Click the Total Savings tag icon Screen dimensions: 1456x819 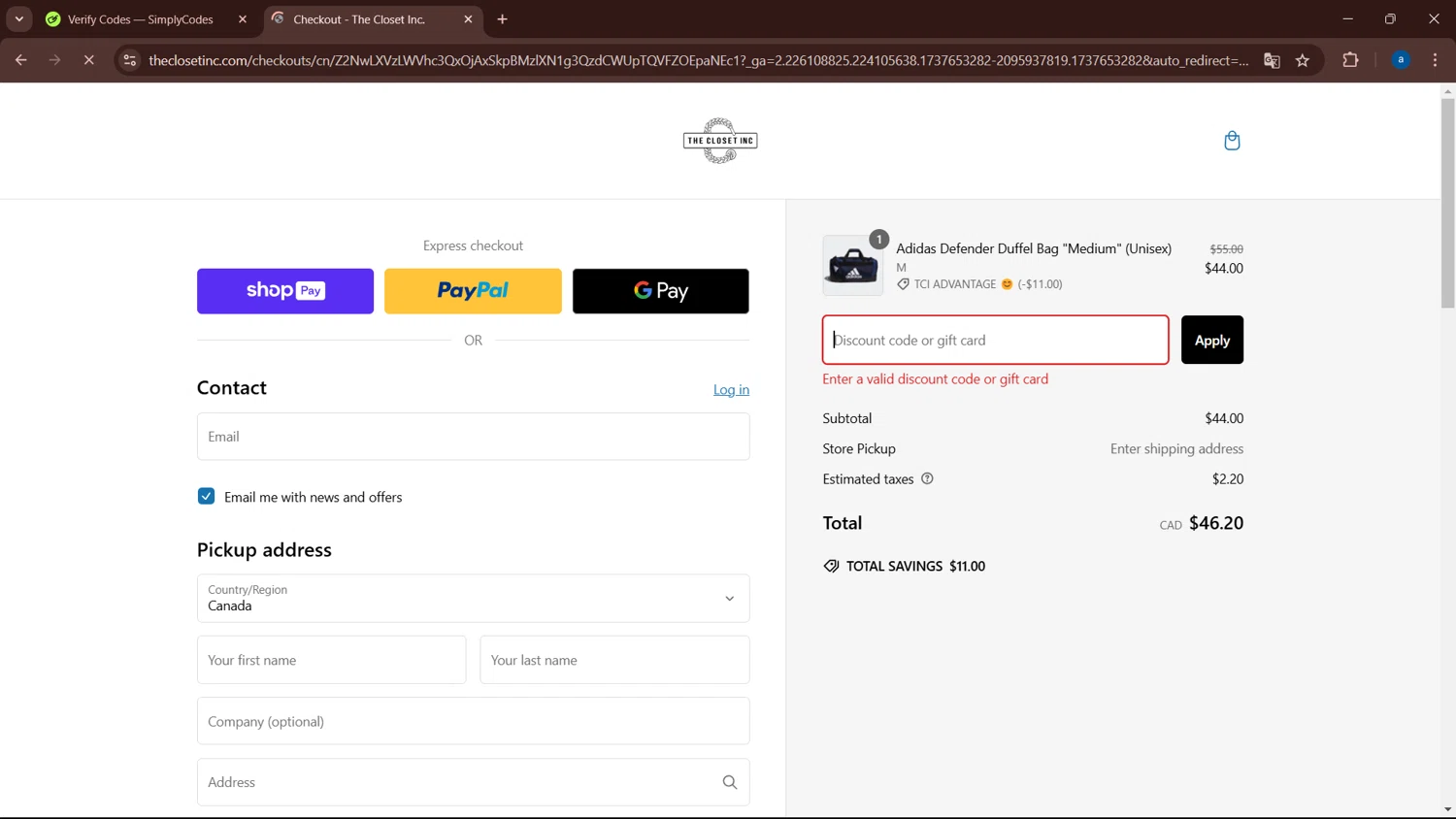click(831, 566)
